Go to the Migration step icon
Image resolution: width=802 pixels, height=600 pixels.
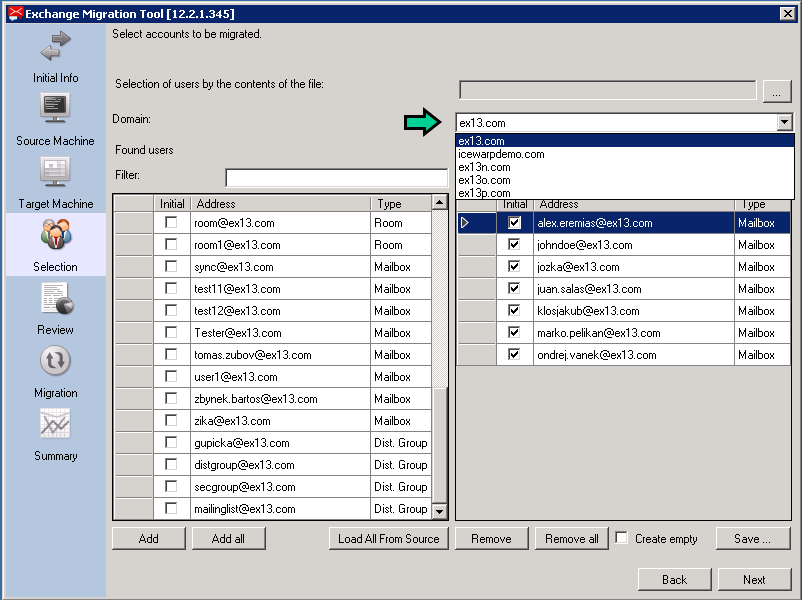pyautogui.click(x=55, y=361)
